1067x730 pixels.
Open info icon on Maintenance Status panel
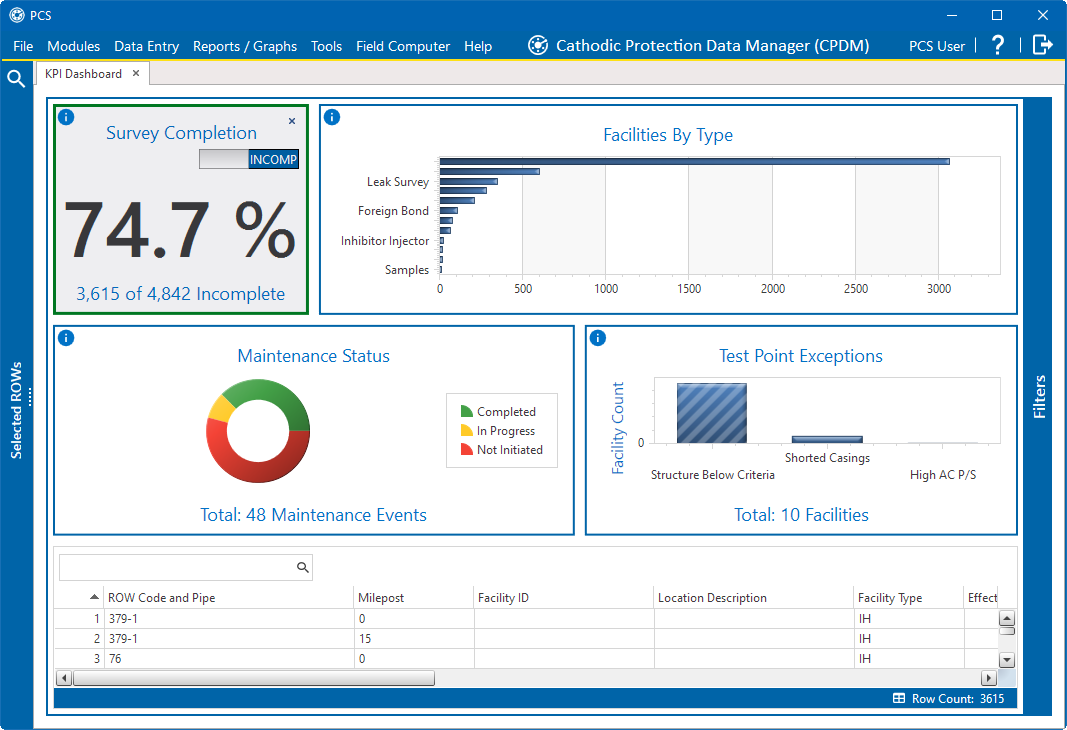coord(66,338)
